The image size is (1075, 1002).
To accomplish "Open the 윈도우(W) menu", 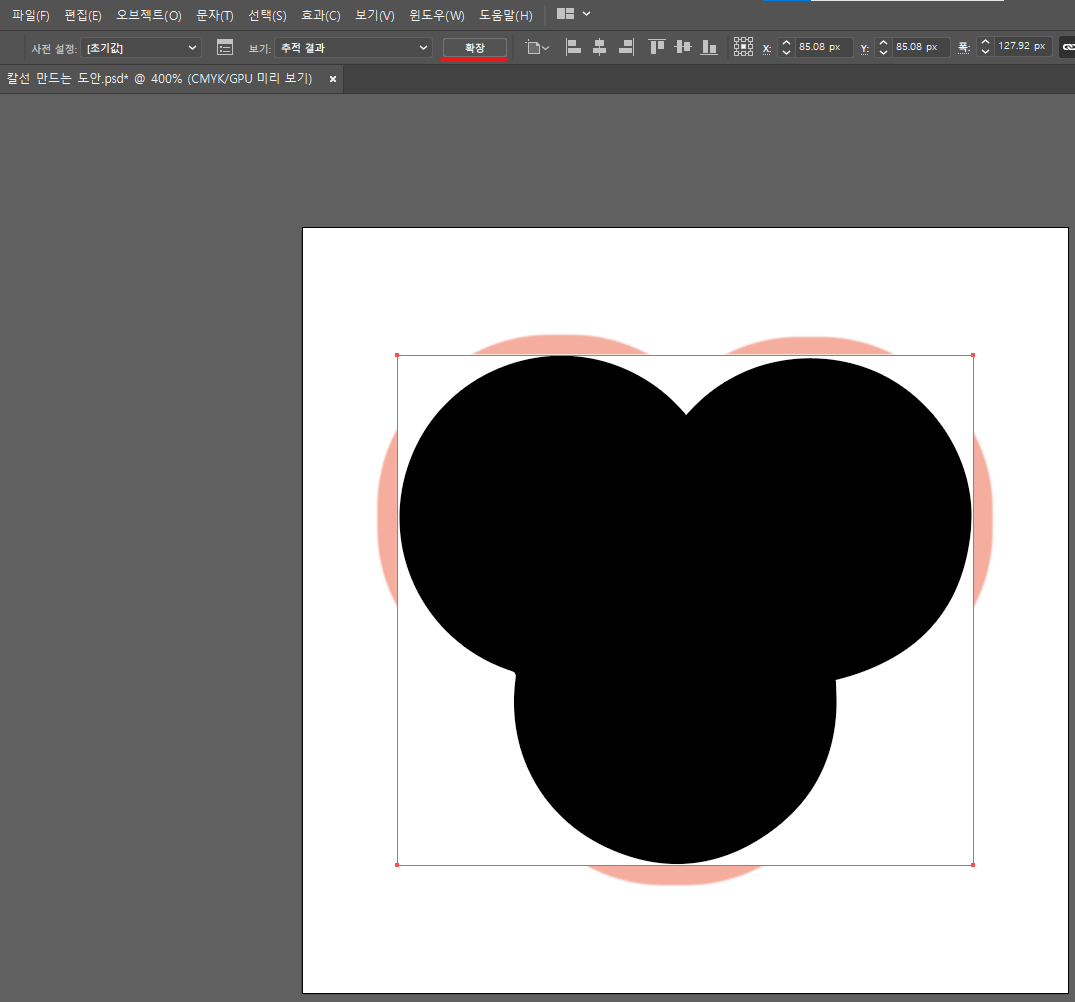I will 437,15.
